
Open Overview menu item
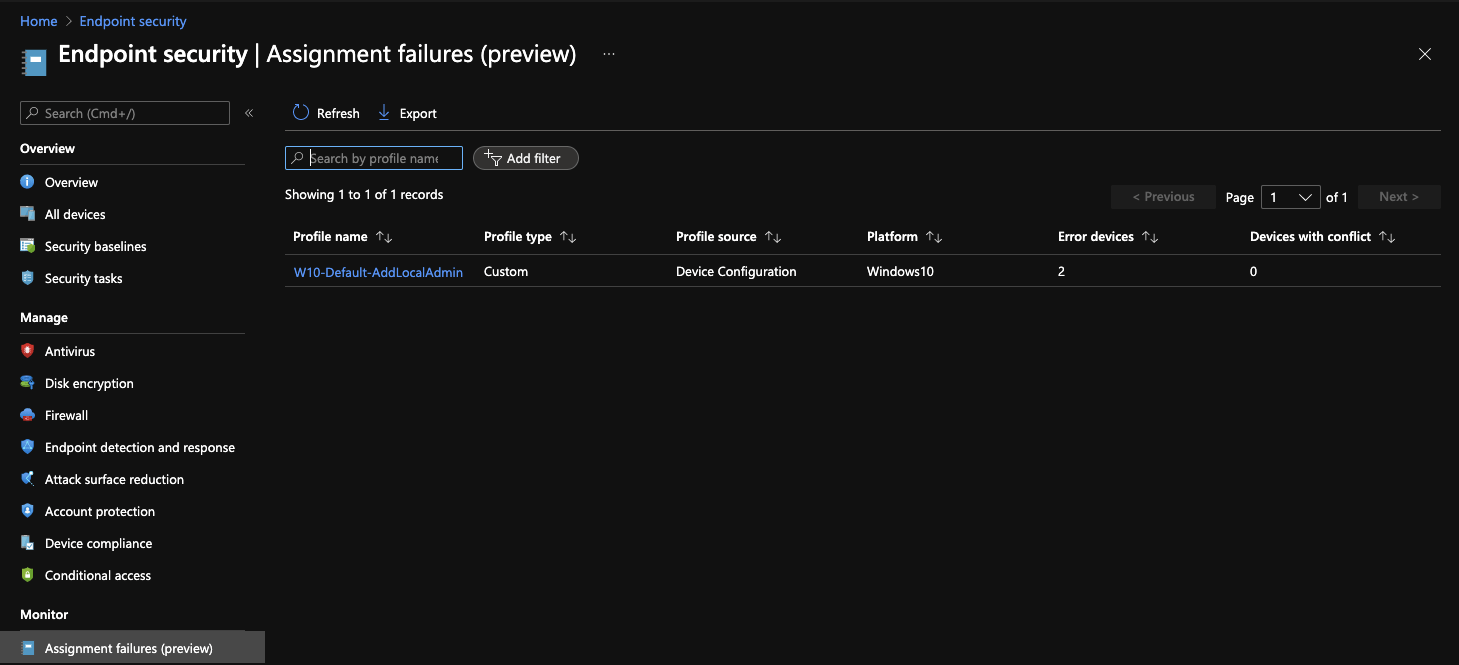pos(71,182)
